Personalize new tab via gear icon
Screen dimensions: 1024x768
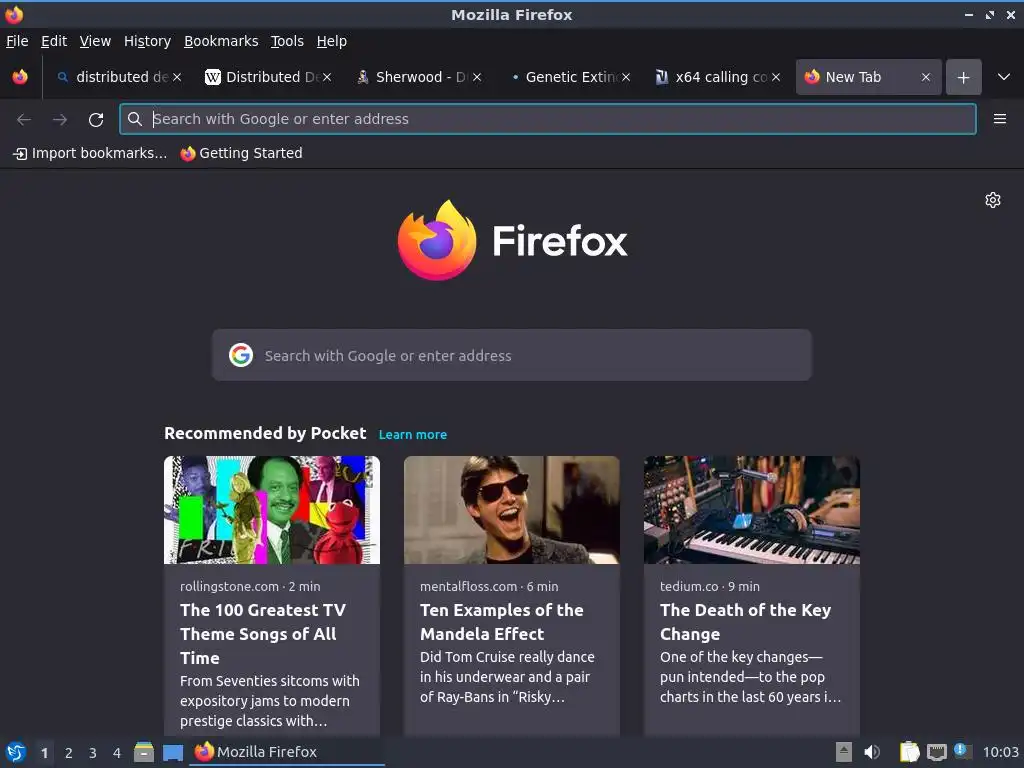click(993, 200)
